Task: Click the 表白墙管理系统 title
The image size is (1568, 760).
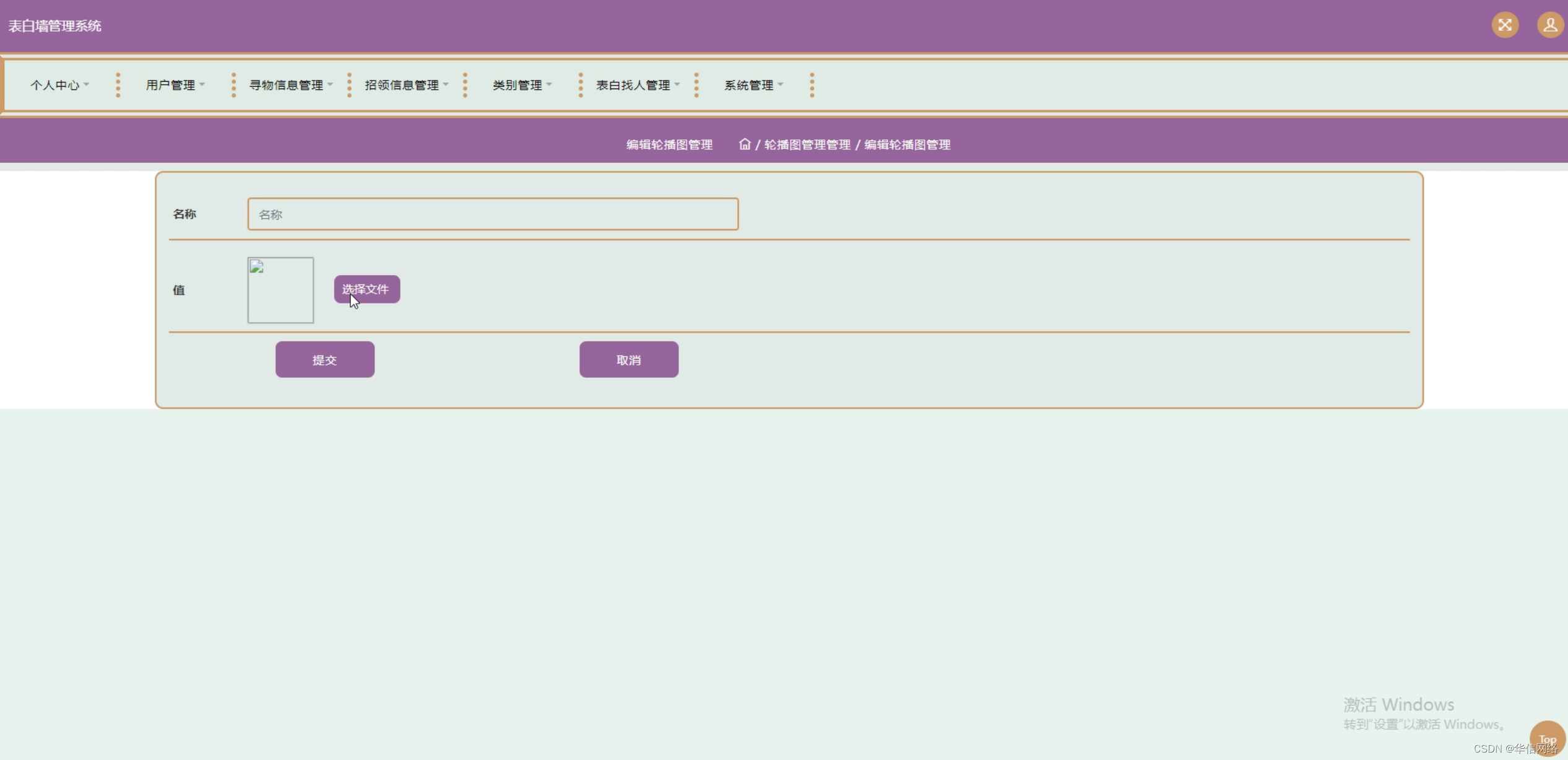Action: [54, 26]
